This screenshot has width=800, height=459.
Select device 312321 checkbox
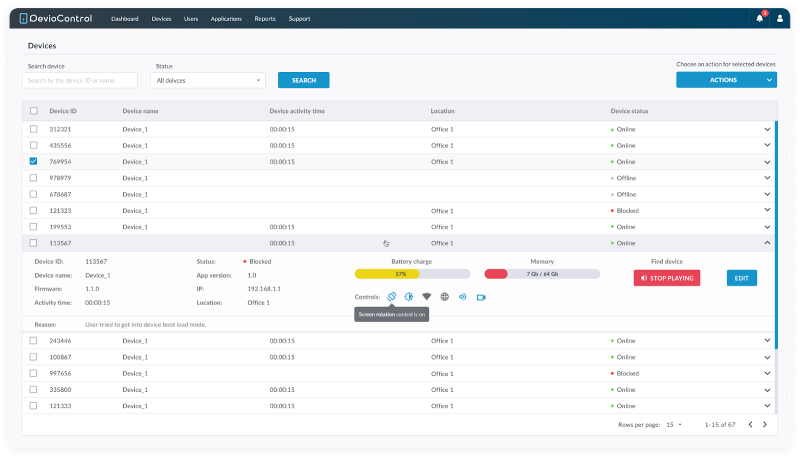34,129
